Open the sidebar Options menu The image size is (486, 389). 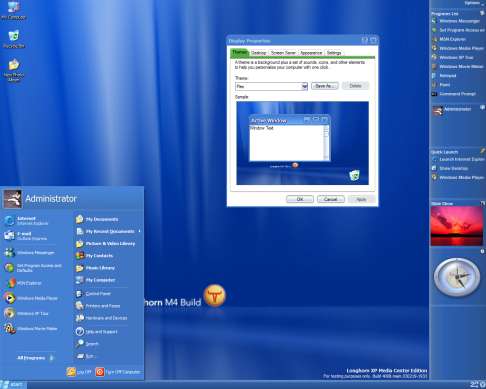[x=474, y=3]
